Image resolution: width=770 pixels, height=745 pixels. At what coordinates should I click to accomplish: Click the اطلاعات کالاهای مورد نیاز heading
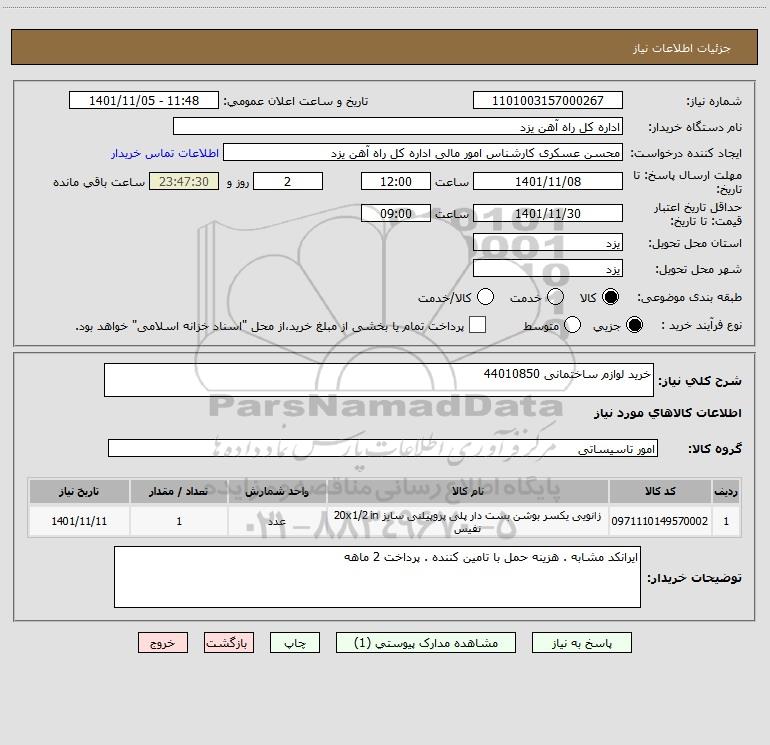coord(667,413)
